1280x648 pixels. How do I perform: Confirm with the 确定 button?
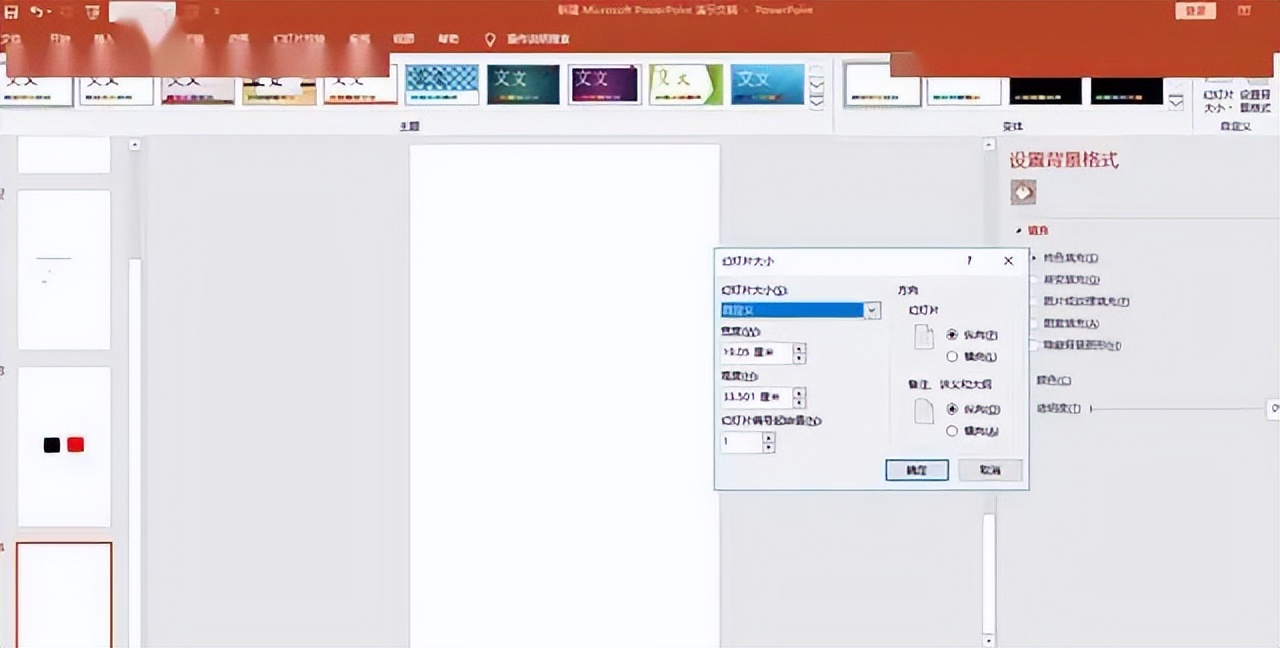916,470
